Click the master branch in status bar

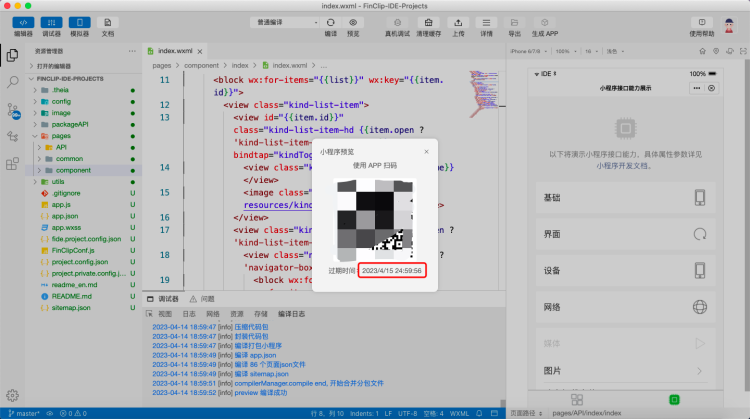24,413
